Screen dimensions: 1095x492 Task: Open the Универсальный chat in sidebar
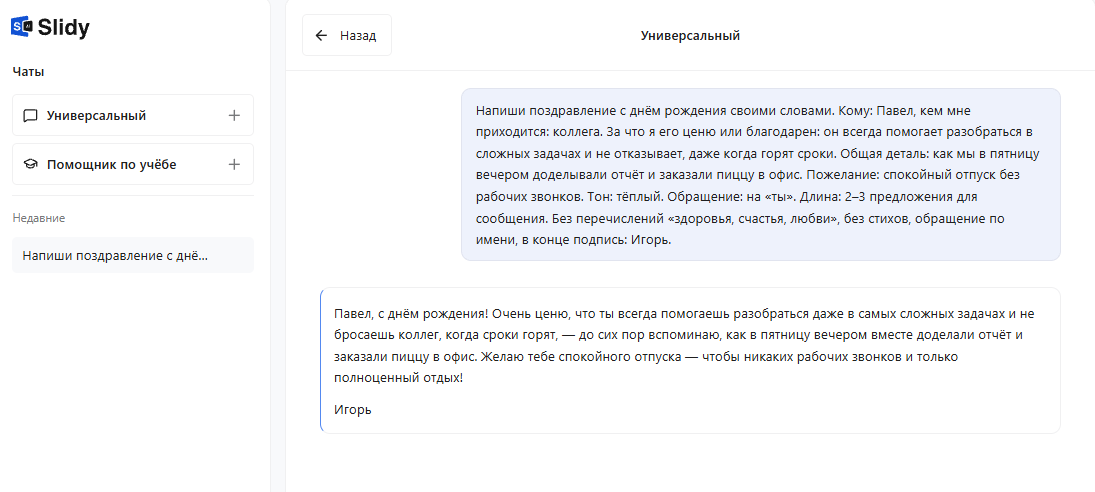tap(133, 115)
